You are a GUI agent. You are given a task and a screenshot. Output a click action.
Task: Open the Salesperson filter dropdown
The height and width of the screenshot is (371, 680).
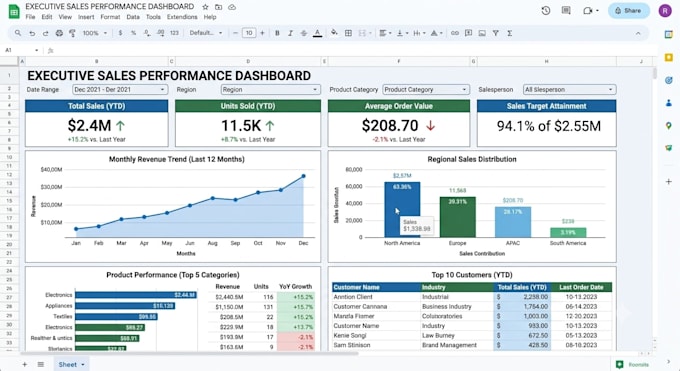click(569, 89)
